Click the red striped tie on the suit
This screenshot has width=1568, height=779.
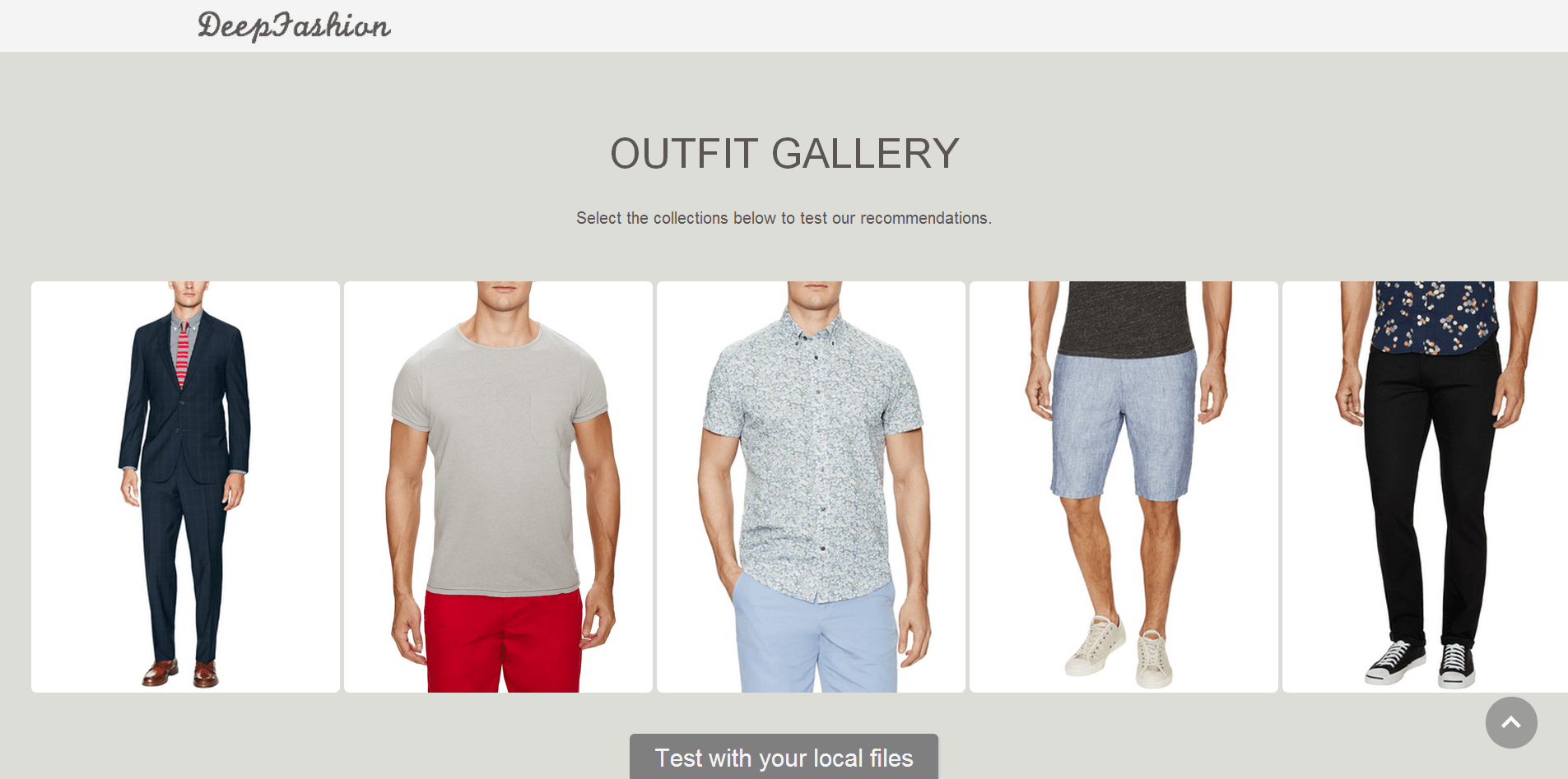tap(183, 354)
